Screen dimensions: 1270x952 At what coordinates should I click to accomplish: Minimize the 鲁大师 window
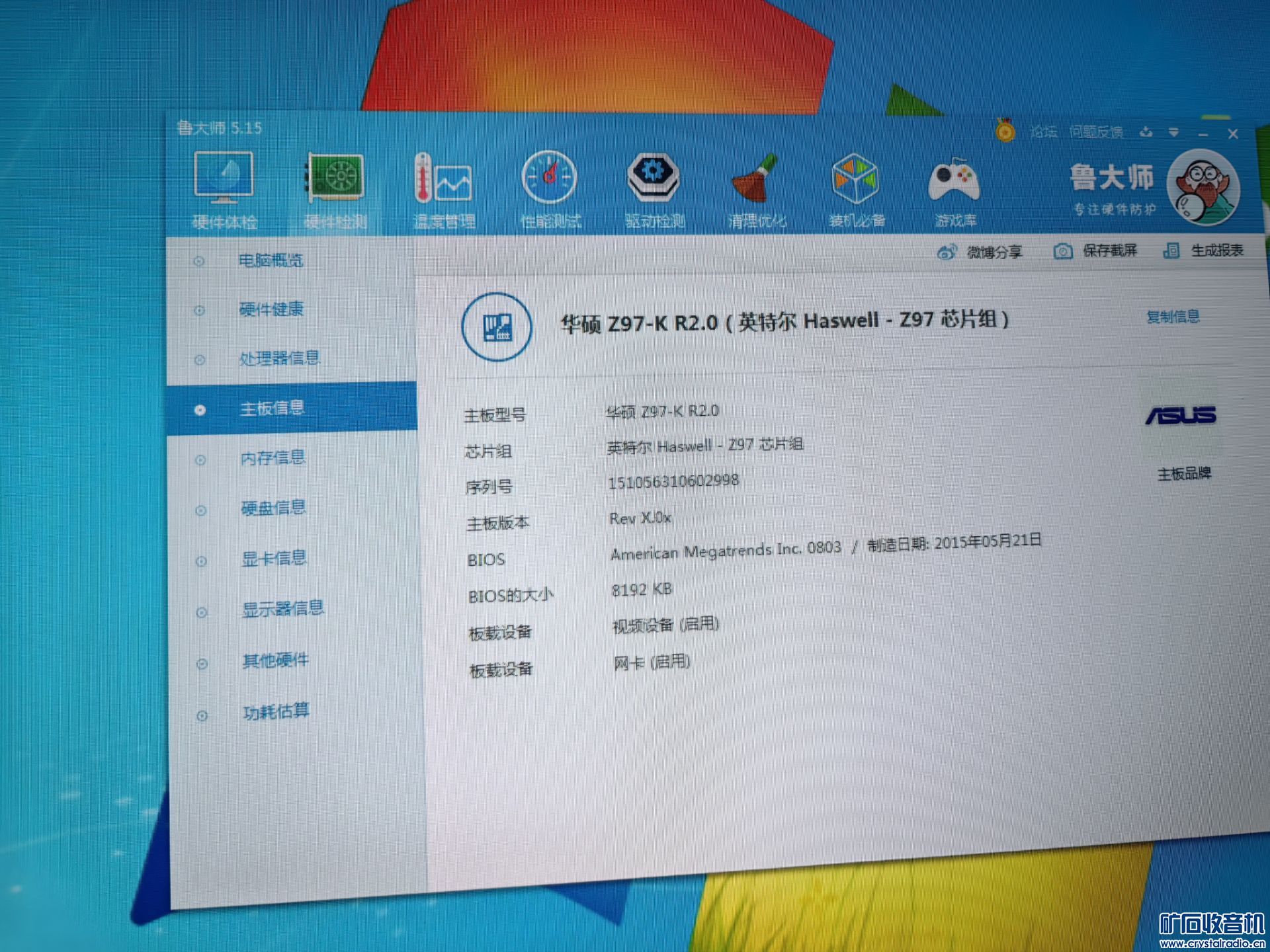click(1203, 134)
